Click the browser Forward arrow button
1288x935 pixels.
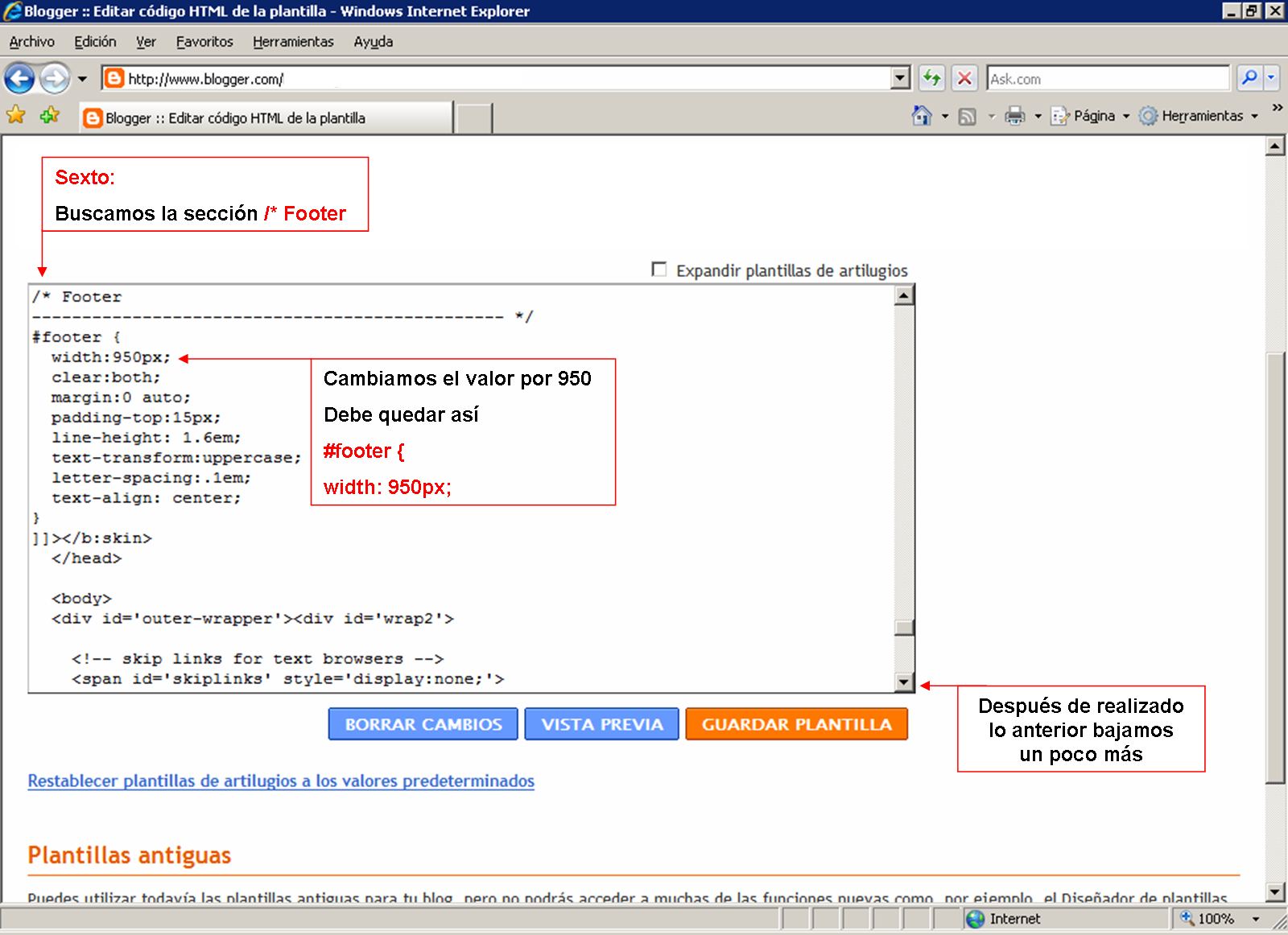(x=55, y=79)
